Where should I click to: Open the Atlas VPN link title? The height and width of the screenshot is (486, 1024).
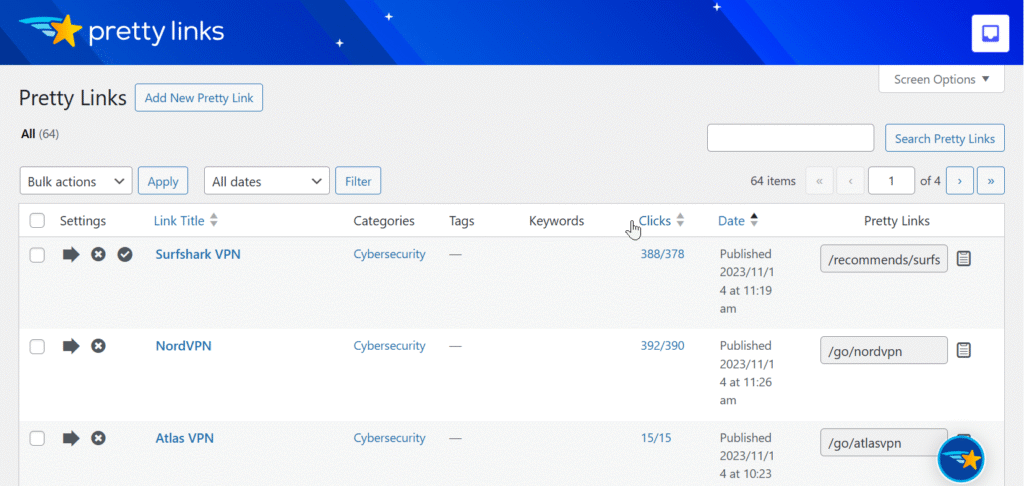(x=185, y=438)
